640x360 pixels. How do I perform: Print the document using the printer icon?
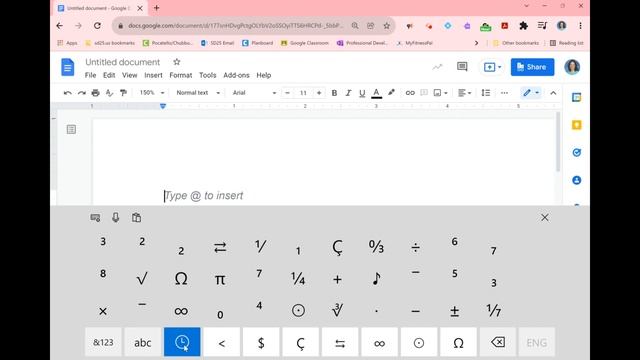(96, 93)
